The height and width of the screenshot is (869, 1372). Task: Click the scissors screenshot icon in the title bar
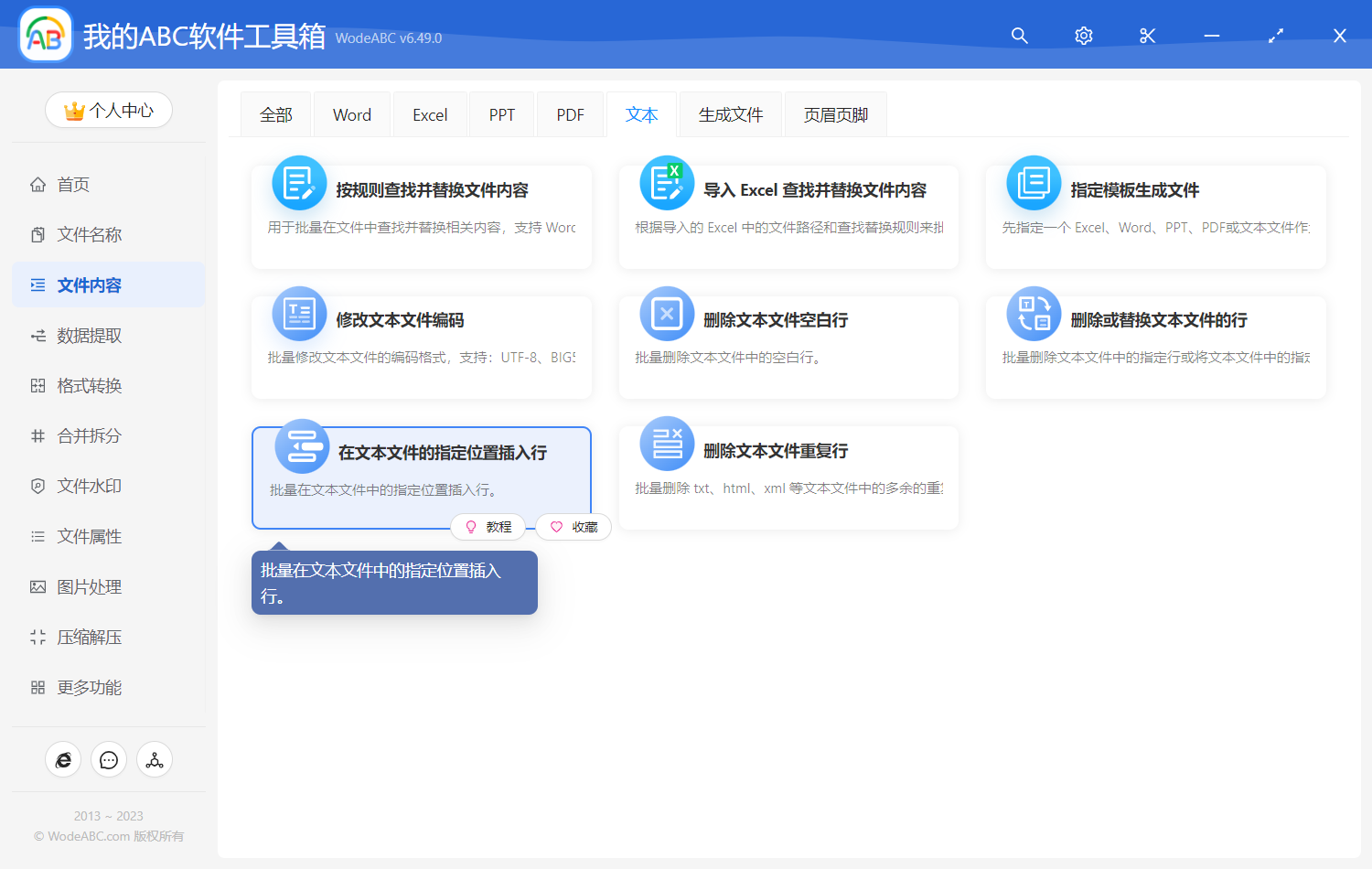[1147, 35]
